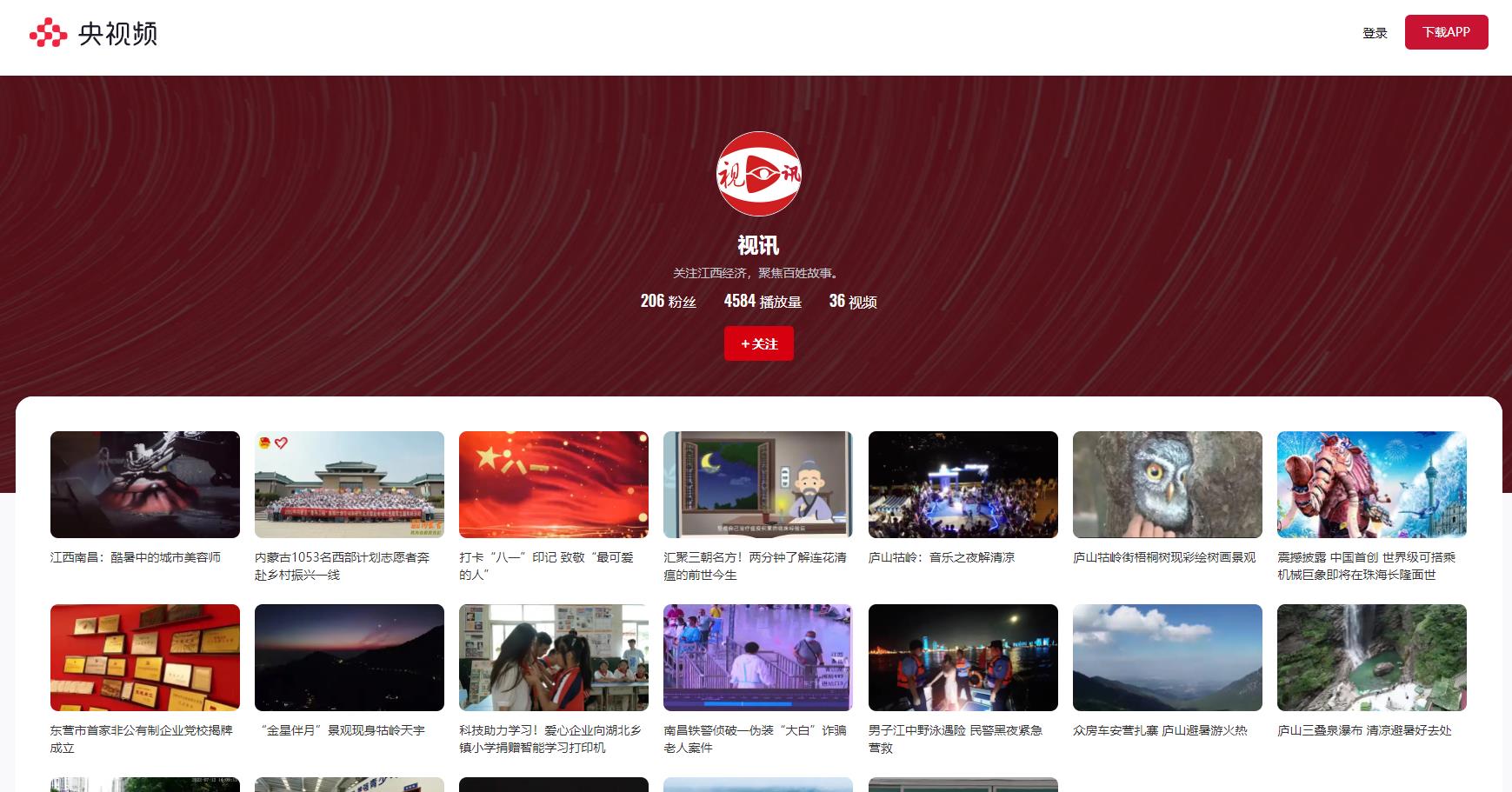
Task: Click the 央视频 logo icon
Action: coord(93,33)
